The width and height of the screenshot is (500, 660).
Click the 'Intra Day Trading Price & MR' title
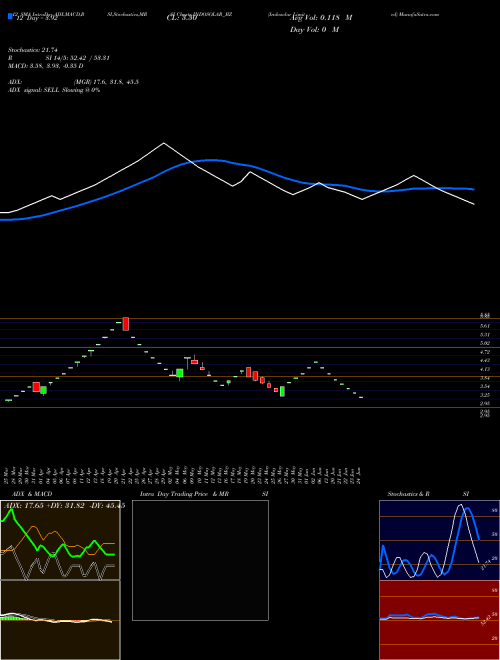click(184, 494)
